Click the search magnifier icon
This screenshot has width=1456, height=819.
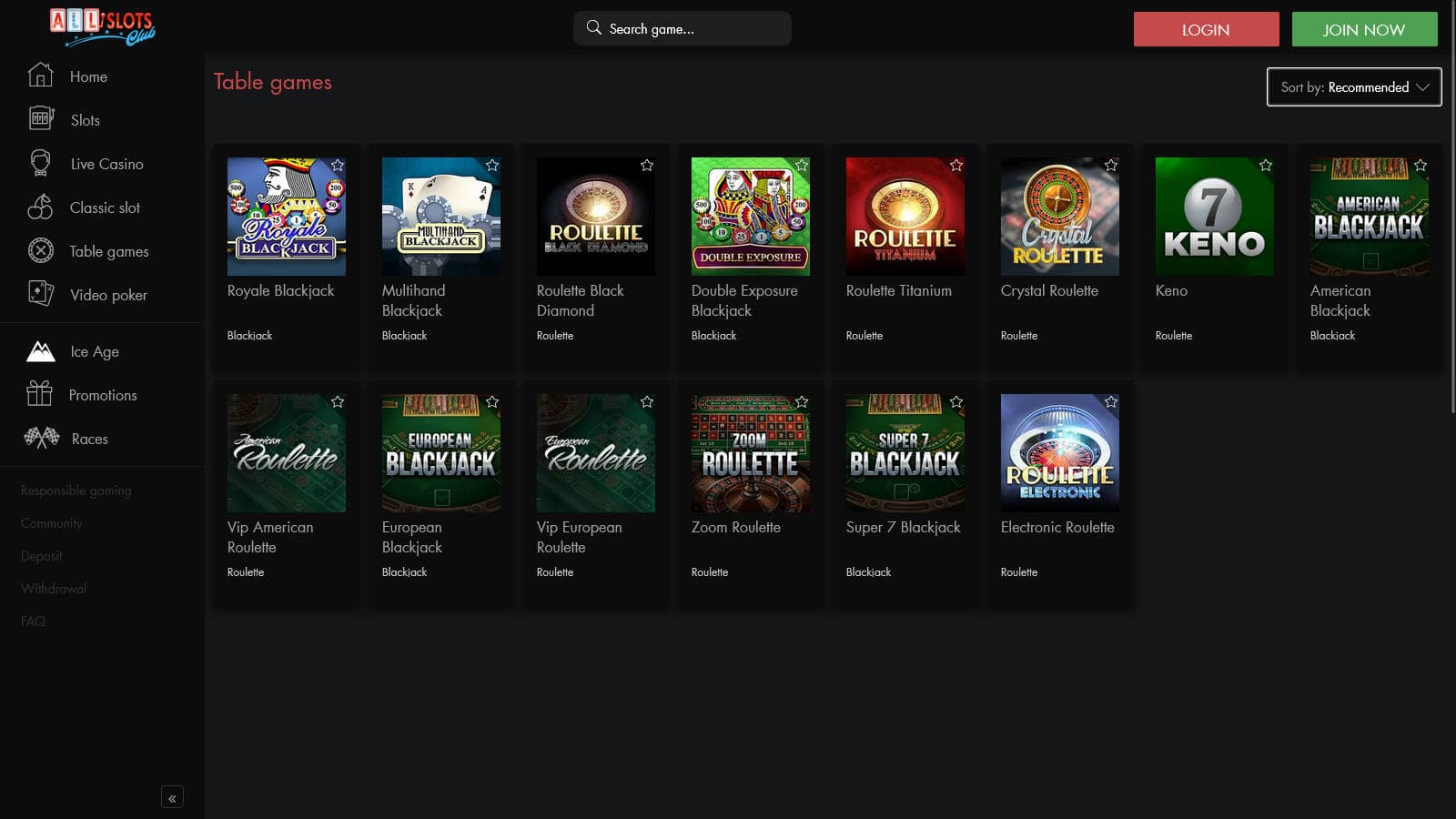coord(593,27)
